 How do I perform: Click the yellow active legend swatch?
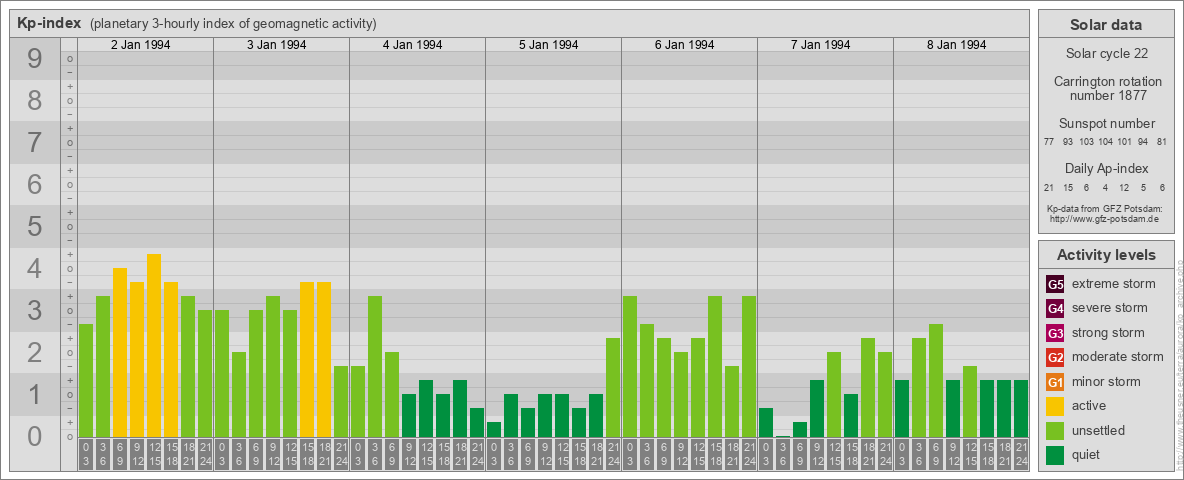[x=1055, y=406]
